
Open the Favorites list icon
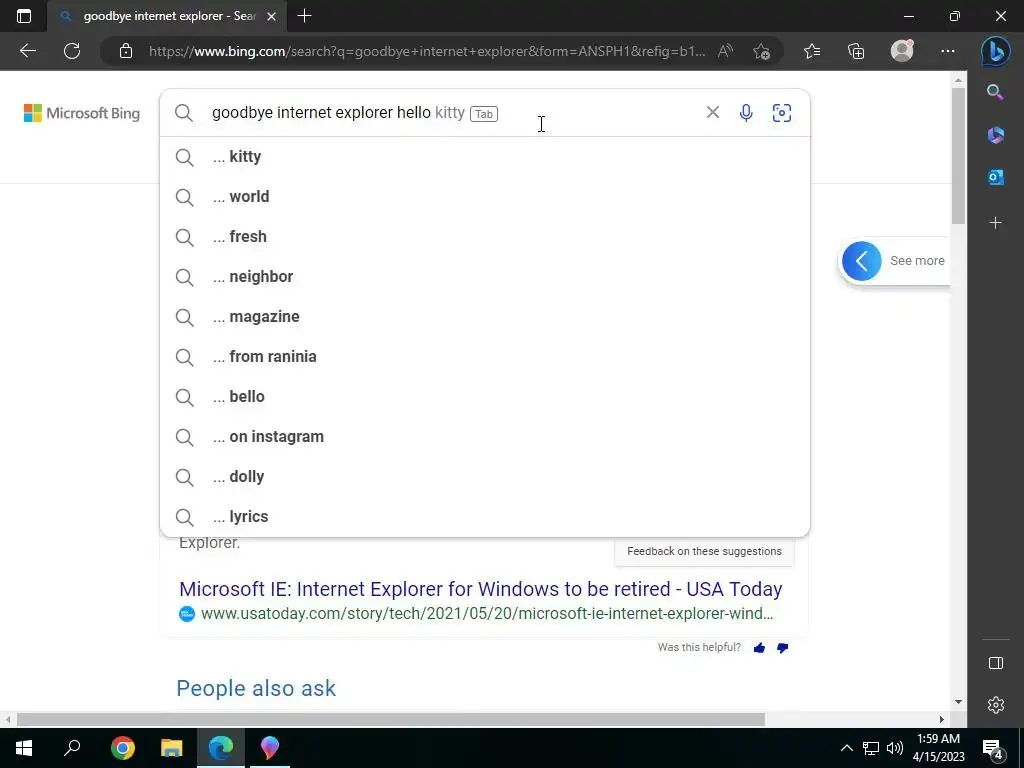812,51
